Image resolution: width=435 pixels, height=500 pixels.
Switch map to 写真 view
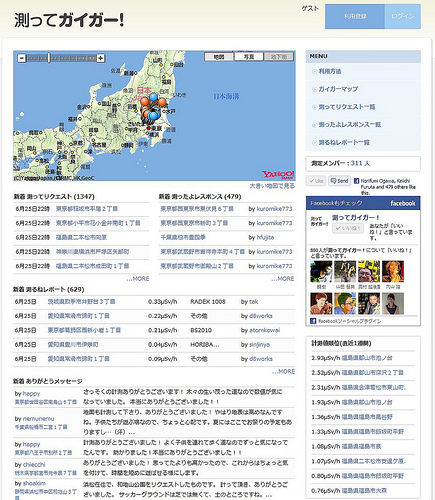pyautogui.click(x=249, y=57)
